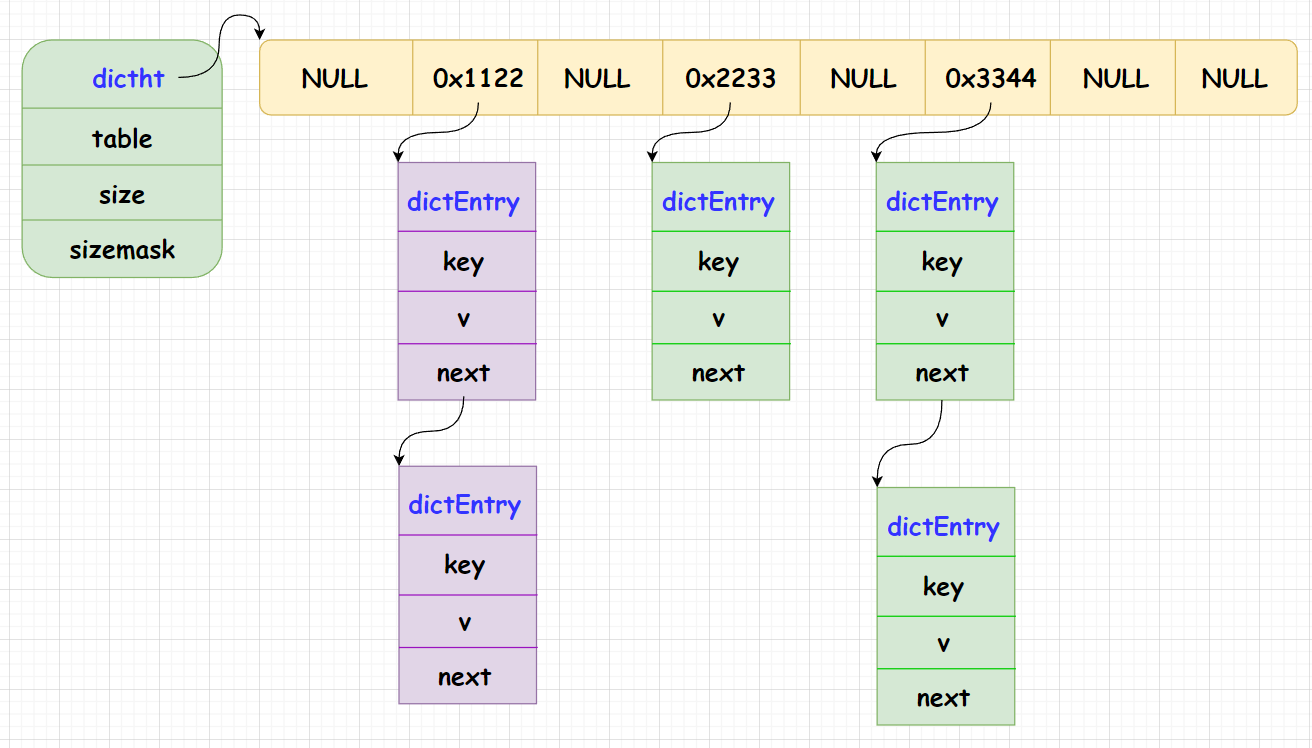Select the blue dictht header label
Viewport: 1312px width, 748px height.
[128, 78]
